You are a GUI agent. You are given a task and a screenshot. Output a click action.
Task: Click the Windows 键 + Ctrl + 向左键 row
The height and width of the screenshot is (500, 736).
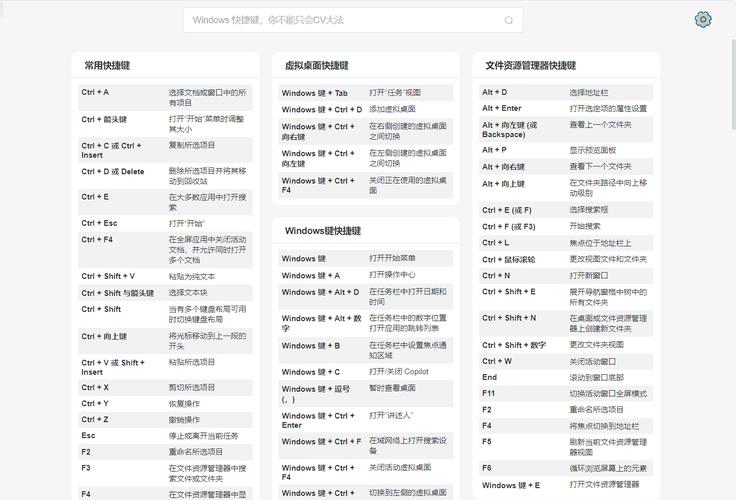[x=366, y=158]
